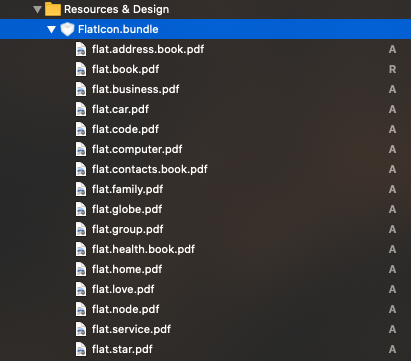Click the FlatIcon.bundle shield icon
Screen dimensions: 411x361
coord(67,29)
